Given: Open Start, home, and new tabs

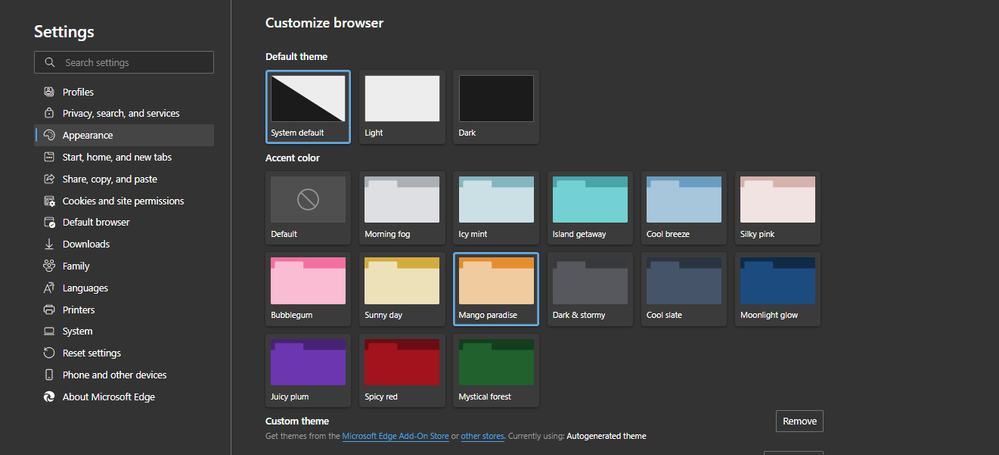Looking at the screenshot, I should [124, 157].
